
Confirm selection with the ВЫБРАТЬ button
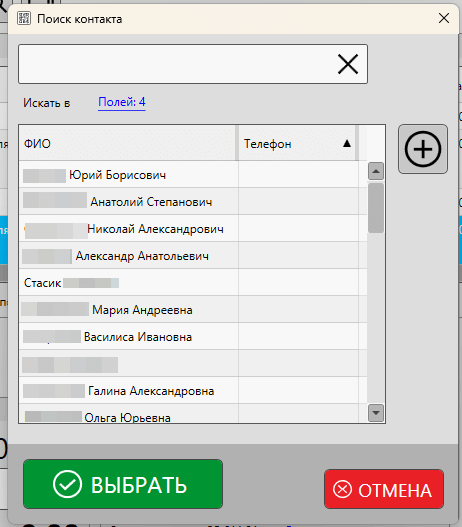point(123,484)
